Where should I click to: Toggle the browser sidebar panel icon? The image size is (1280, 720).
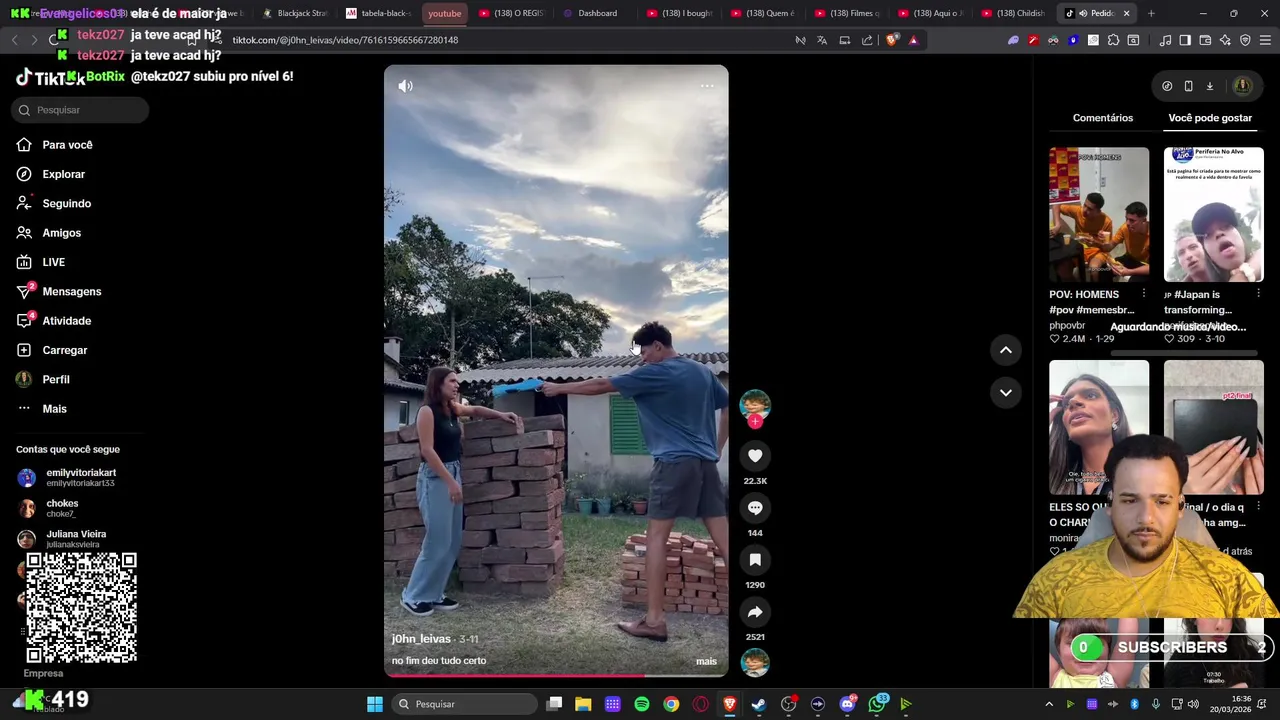1185,40
